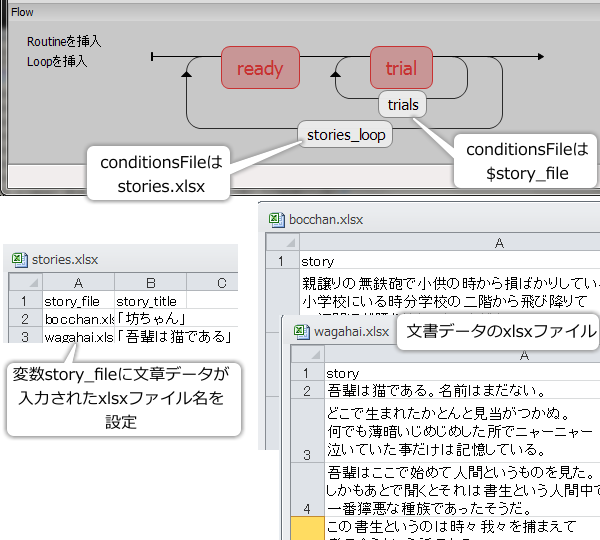
Task: Click the wagahai.xls cell in stories.xlsx
Action: [78, 336]
